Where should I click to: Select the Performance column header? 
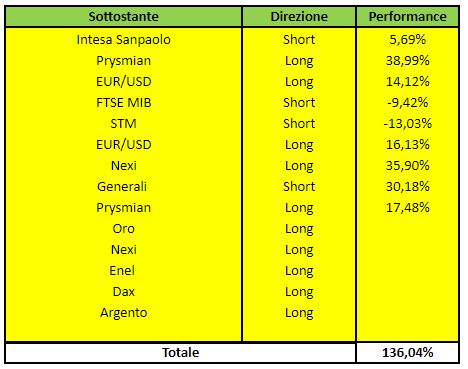point(407,16)
